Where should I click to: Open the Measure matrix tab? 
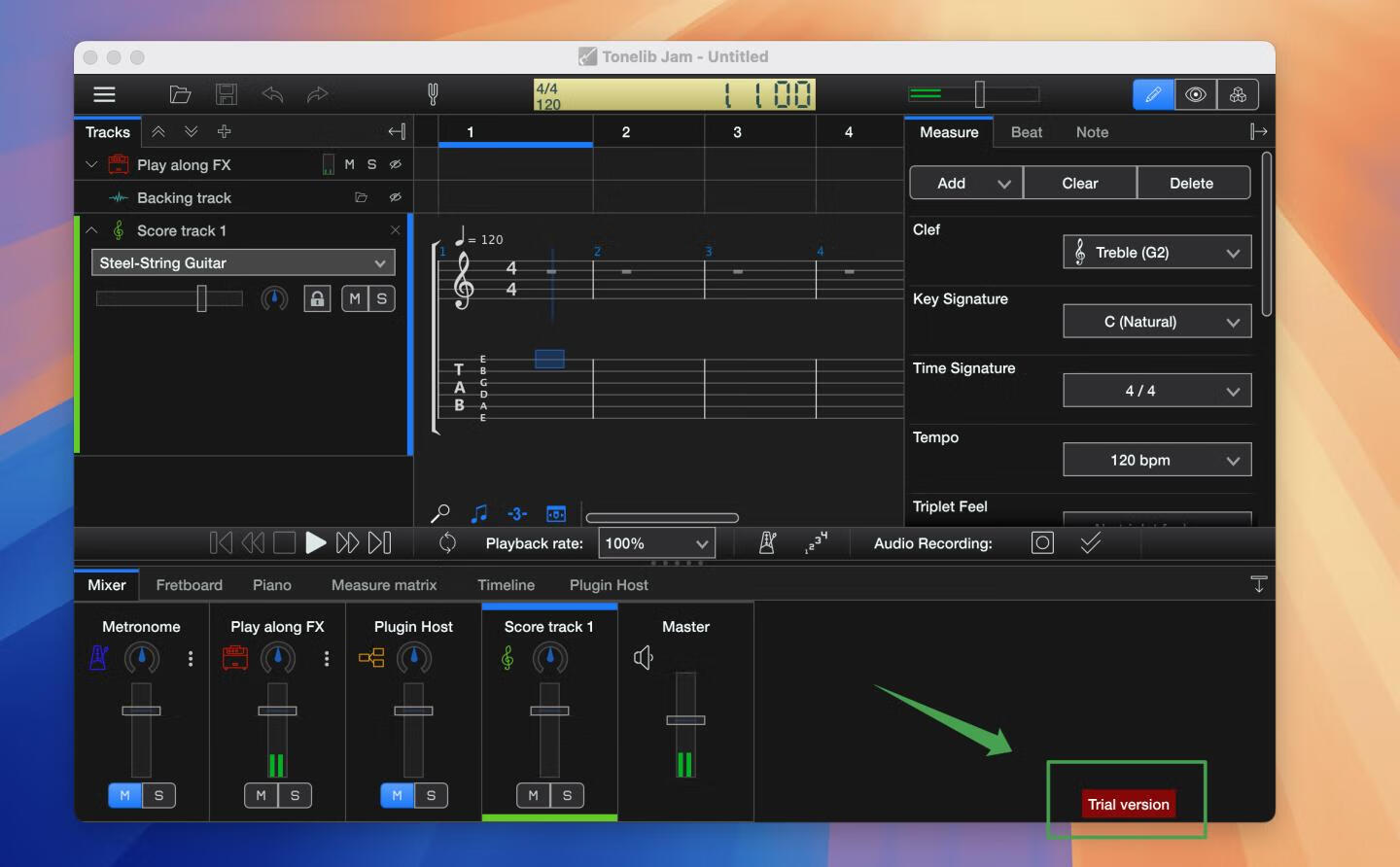(x=384, y=584)
